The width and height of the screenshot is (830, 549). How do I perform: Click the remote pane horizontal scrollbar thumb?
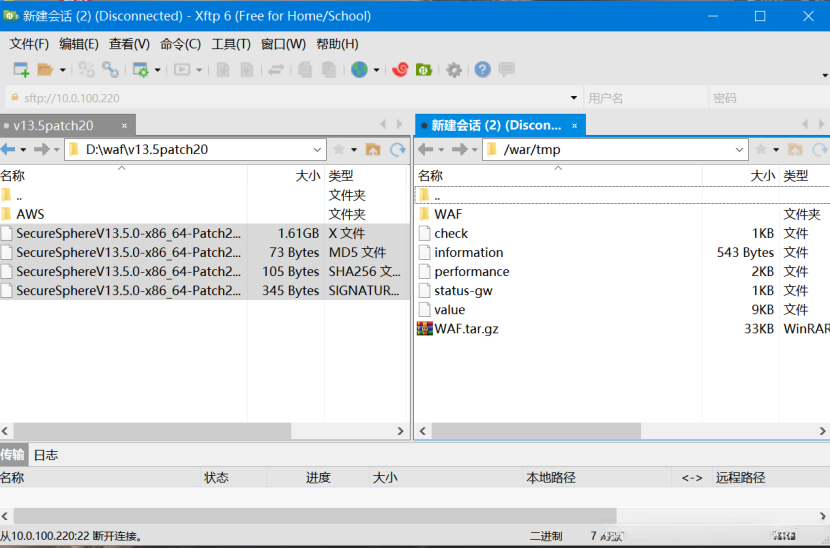tap(536, 431)
